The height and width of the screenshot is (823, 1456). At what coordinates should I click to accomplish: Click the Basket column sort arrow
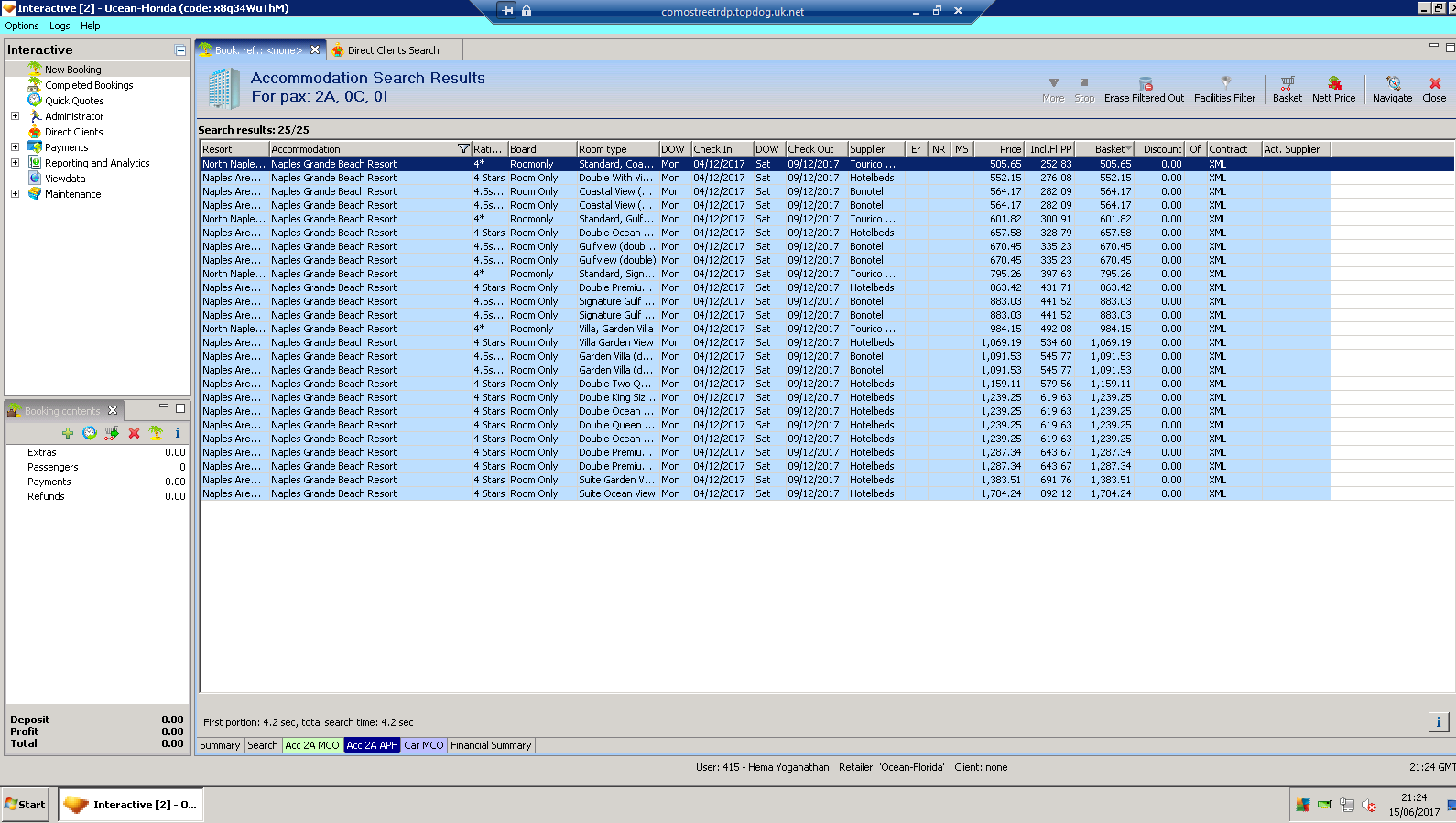pos(1129,149)
